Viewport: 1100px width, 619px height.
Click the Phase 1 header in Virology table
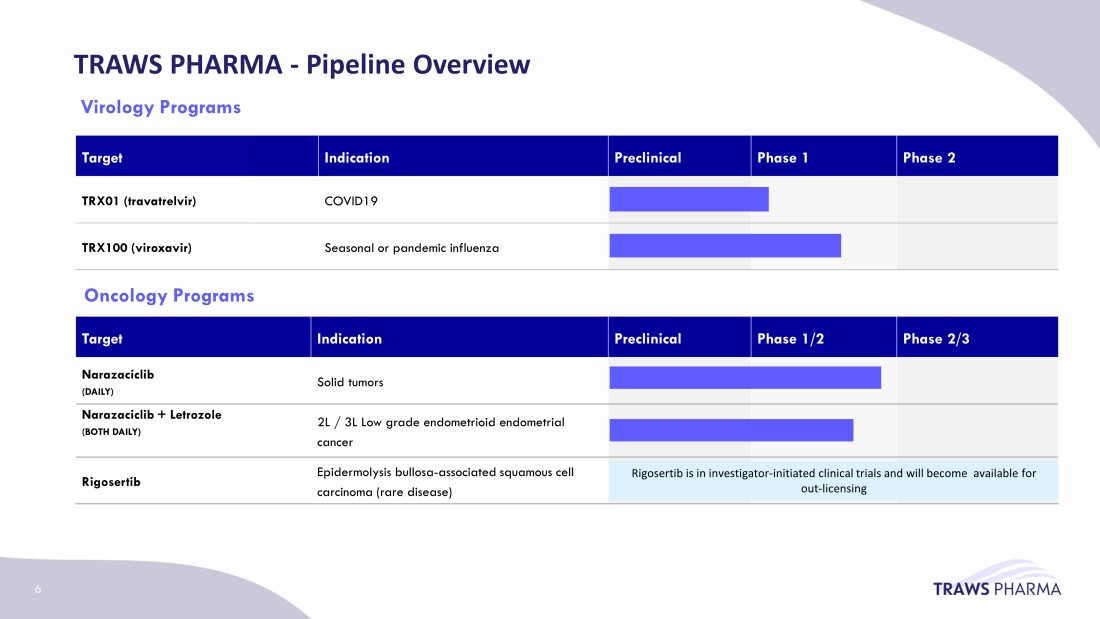coord(783,157)
